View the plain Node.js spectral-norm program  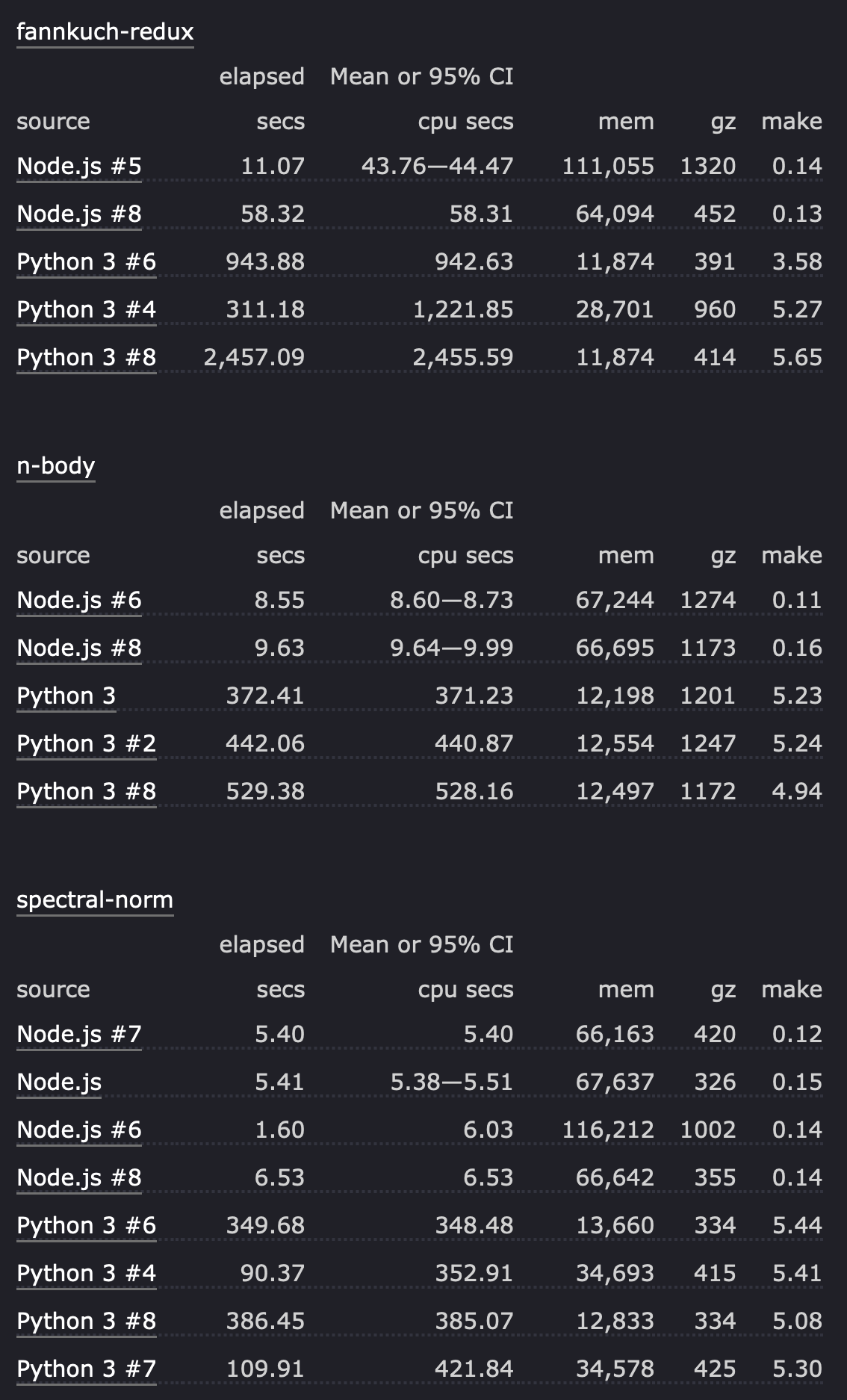59,1082
